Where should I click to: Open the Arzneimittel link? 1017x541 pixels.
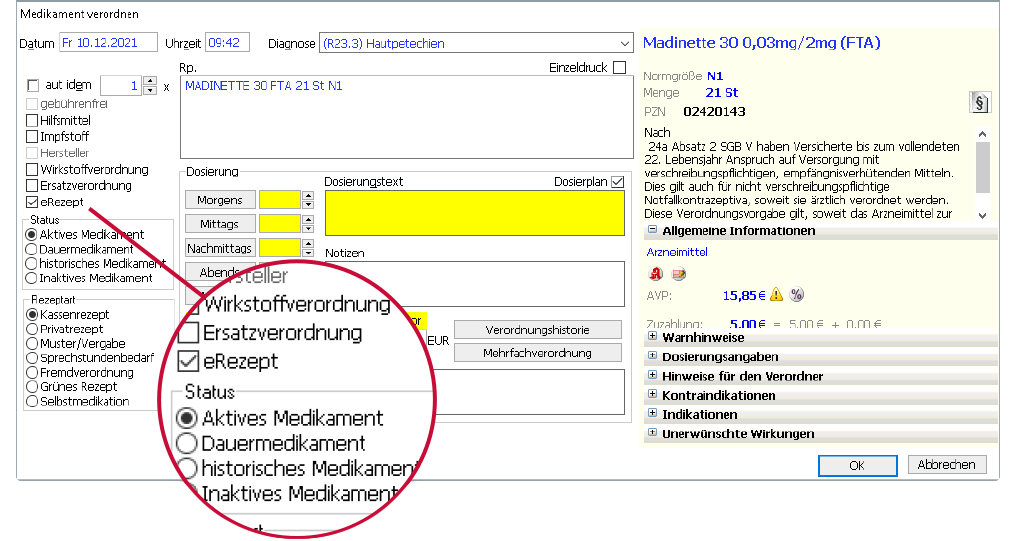tap(677, 252)
